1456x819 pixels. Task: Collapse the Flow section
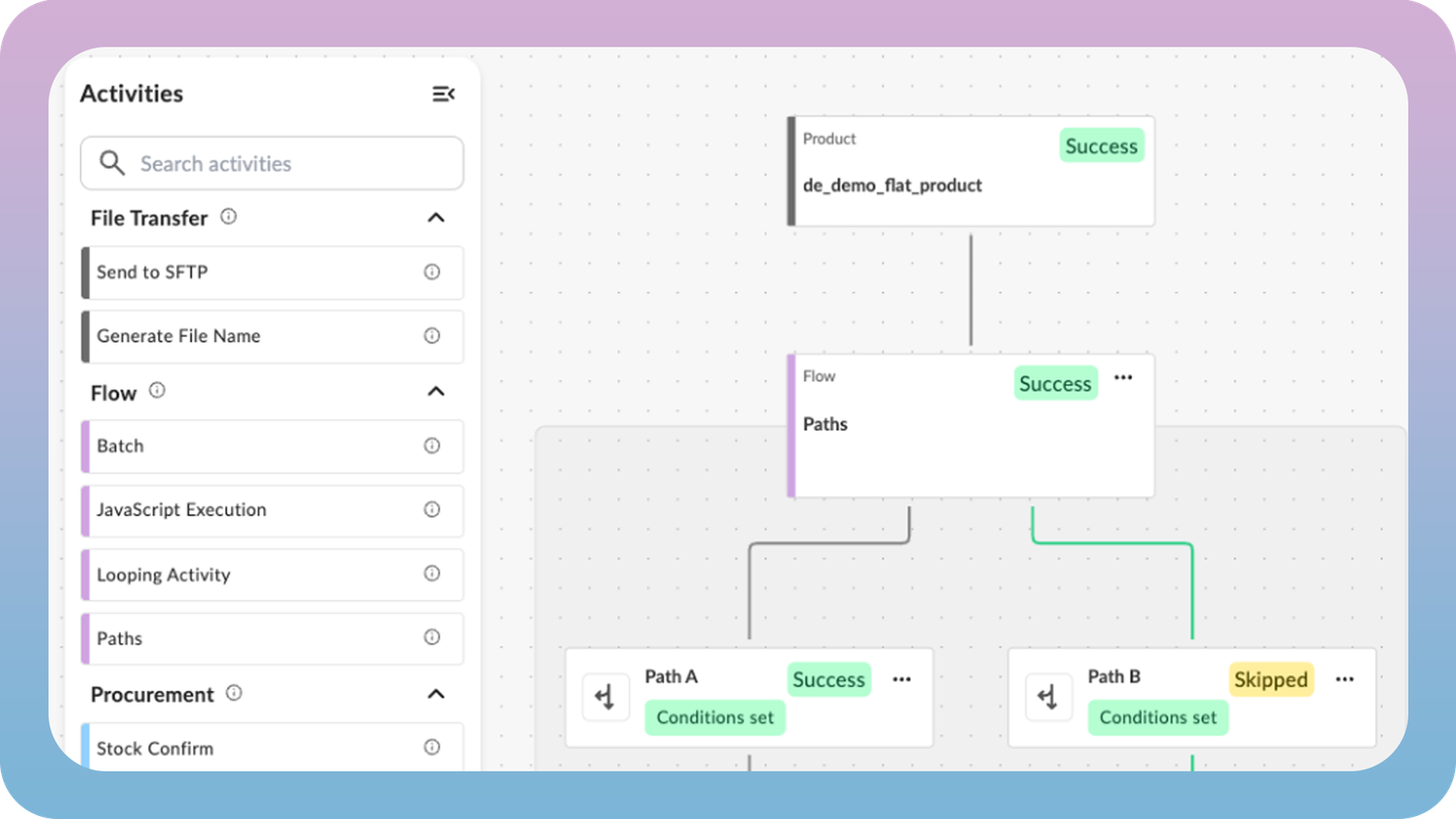pos(436,392)
